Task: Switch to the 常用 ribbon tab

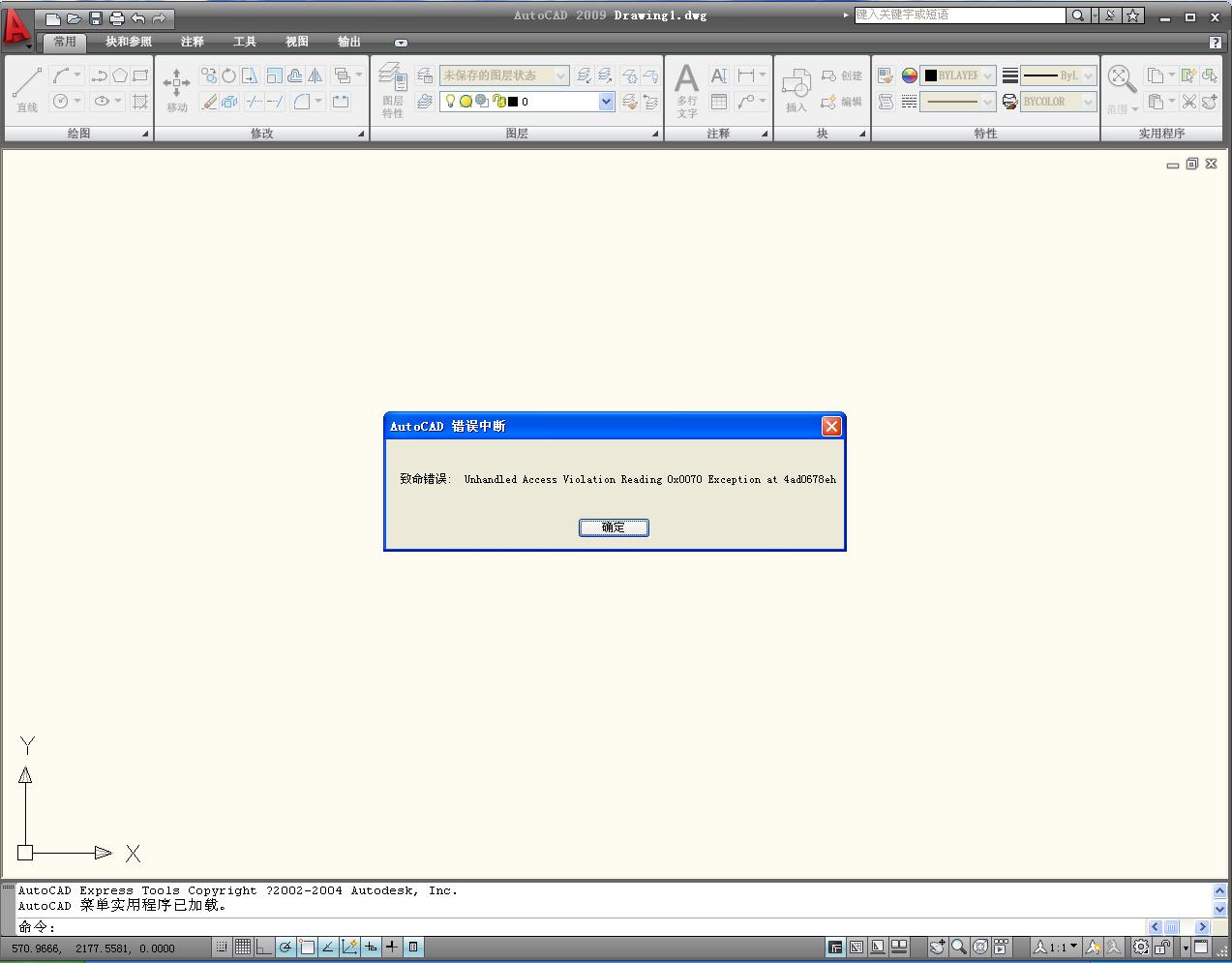Action: (x=65, y=42)
